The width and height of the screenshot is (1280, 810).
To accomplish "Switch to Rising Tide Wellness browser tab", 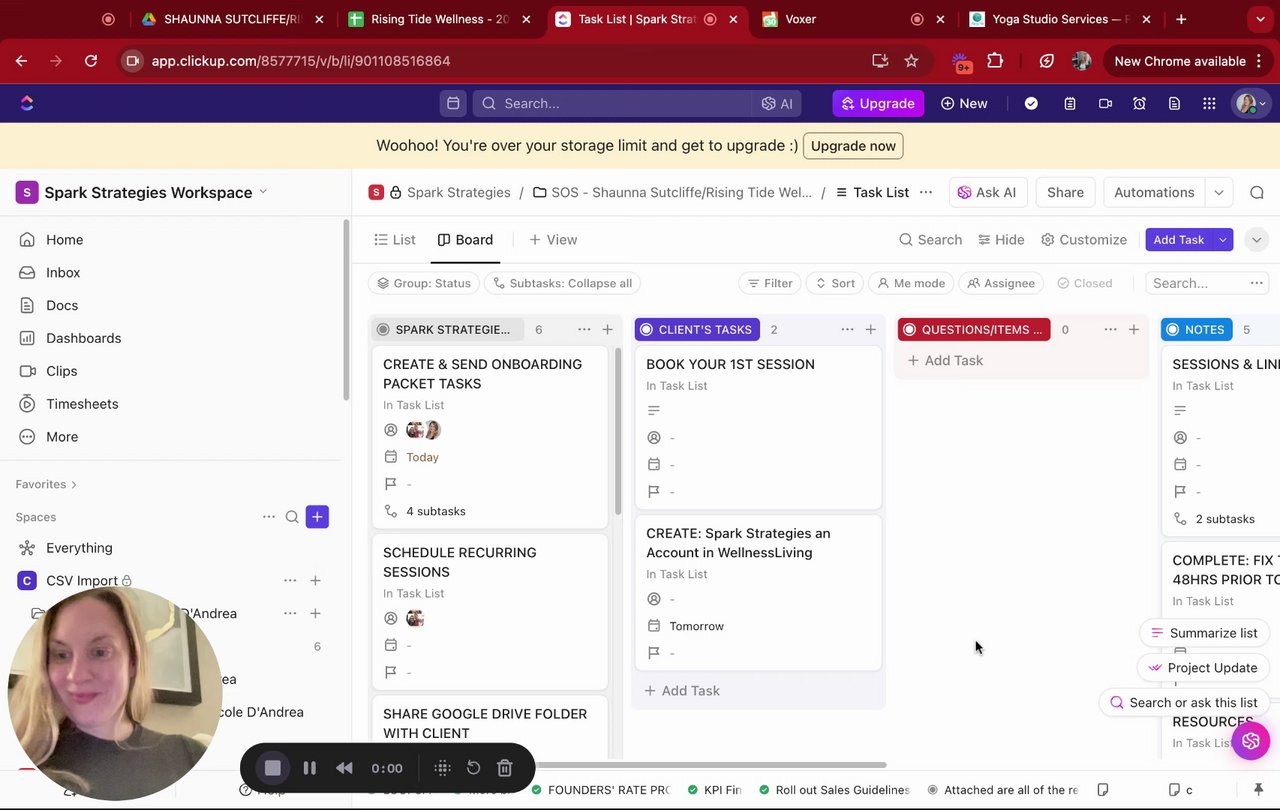I will [440, 19].
